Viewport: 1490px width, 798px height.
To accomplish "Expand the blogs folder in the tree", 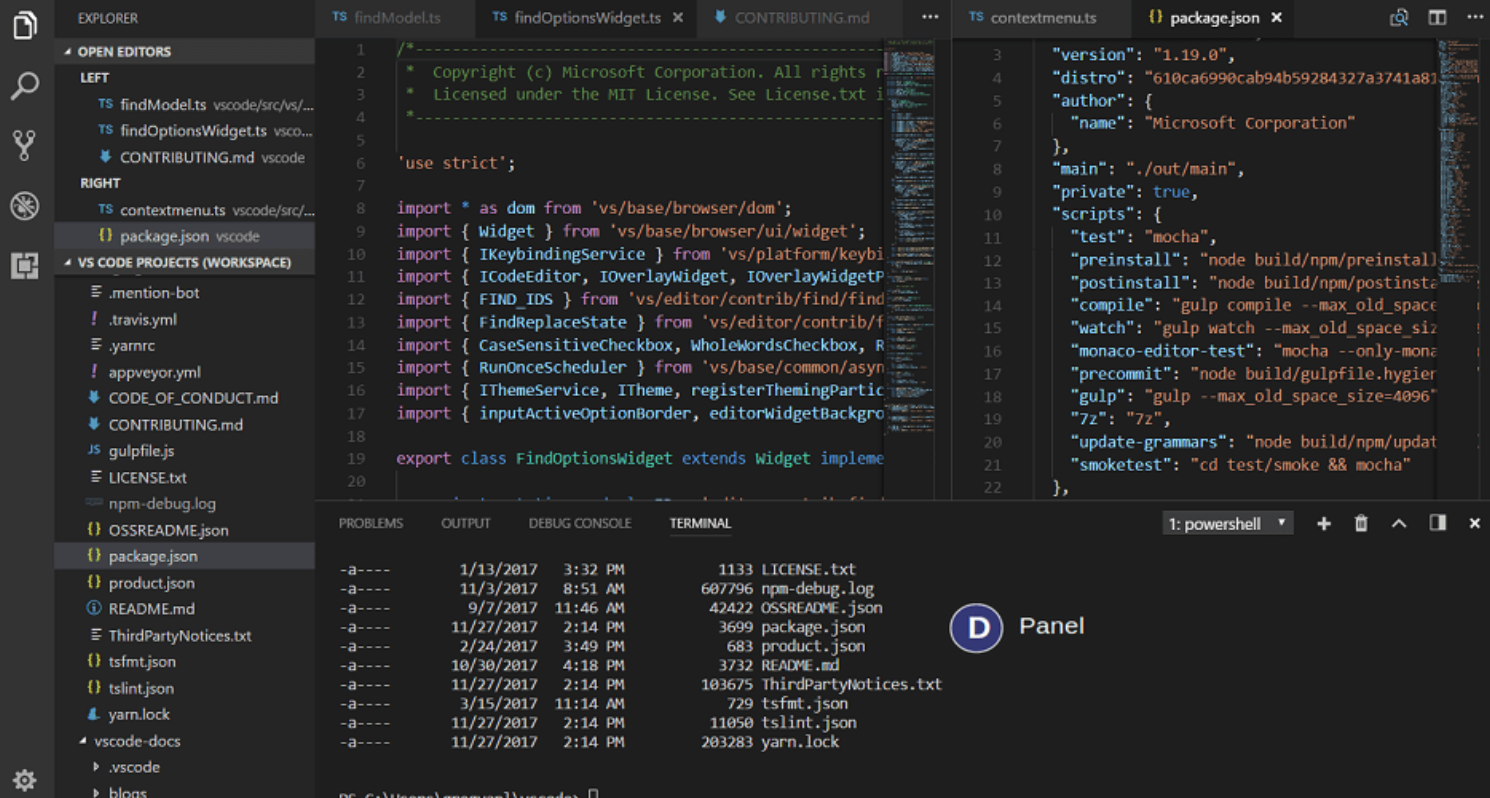I will click(126, 790).
